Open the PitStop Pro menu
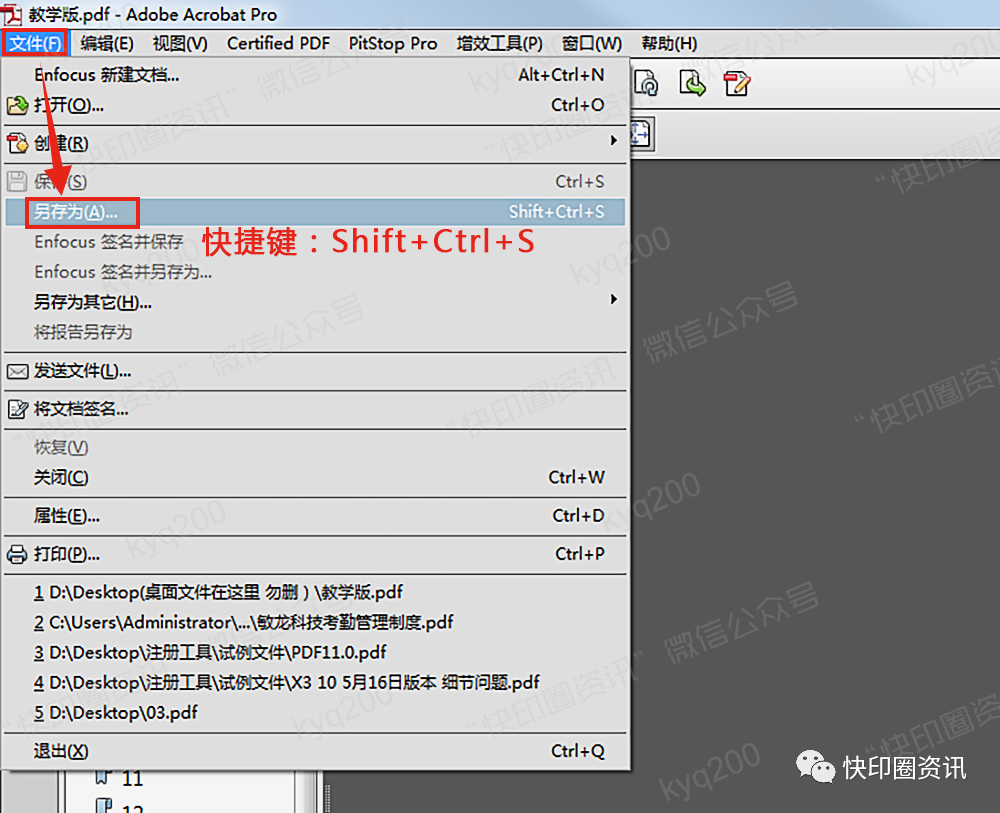This screenshot has width=1000, height=813. 393,43
